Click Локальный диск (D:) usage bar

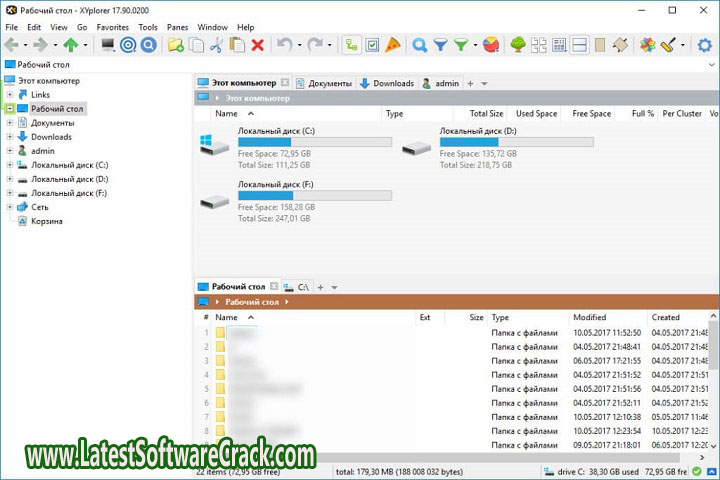click(x=516, y=142)
